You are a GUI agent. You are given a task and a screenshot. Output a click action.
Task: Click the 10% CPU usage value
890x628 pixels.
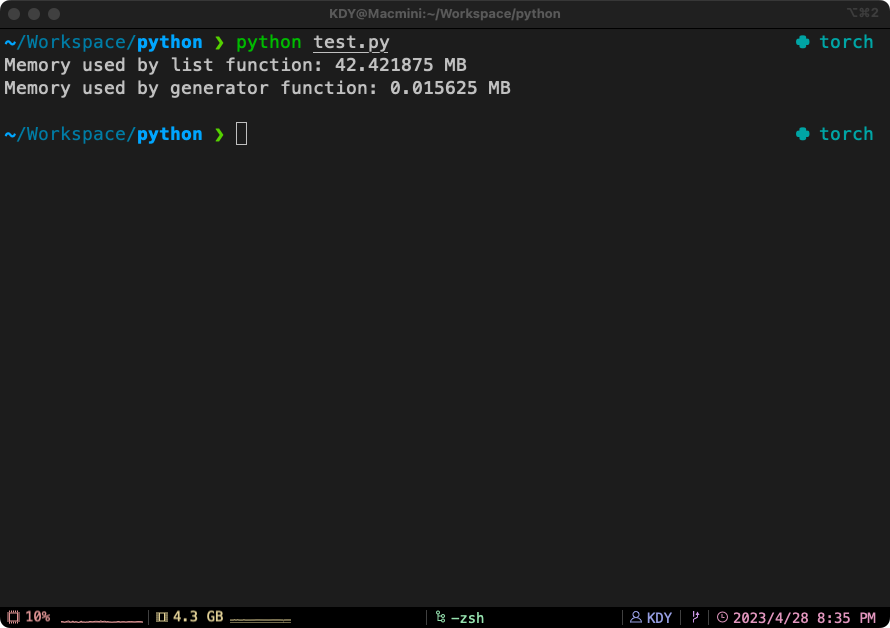click(x=37, y=617)
